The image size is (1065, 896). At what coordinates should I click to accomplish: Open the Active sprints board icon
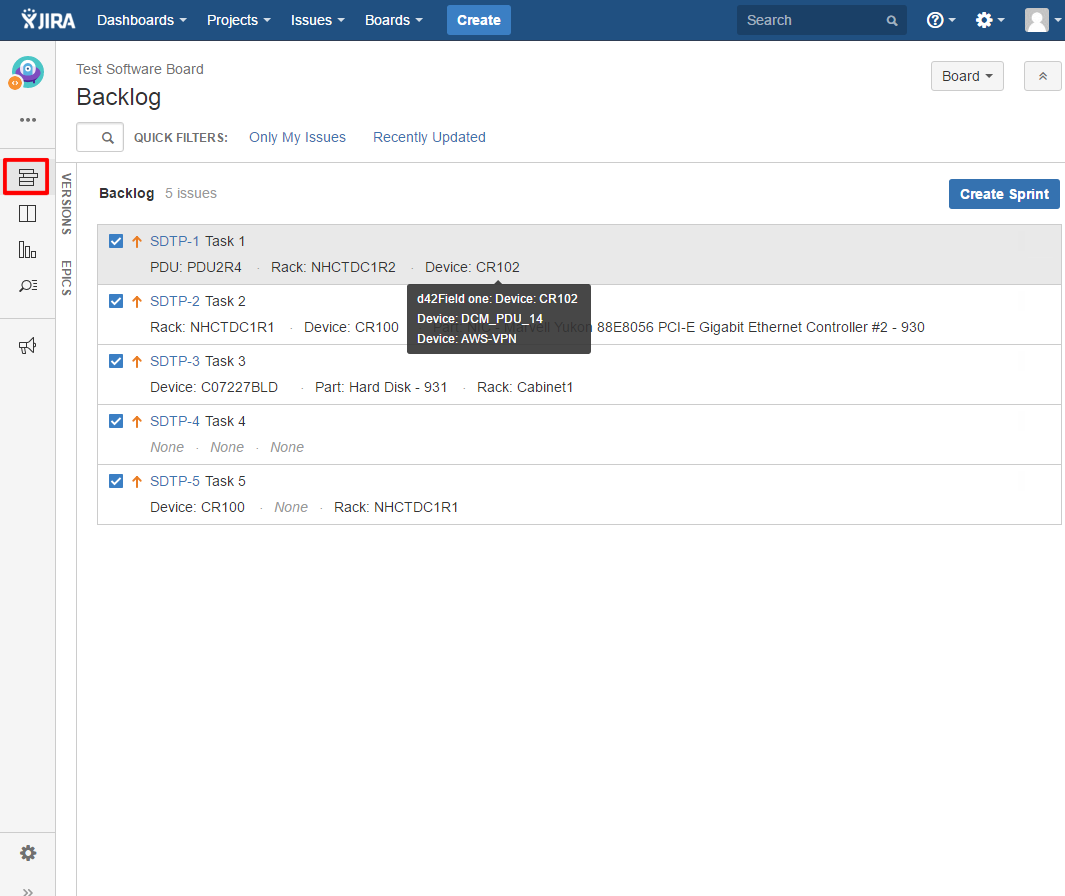[27, 214]
